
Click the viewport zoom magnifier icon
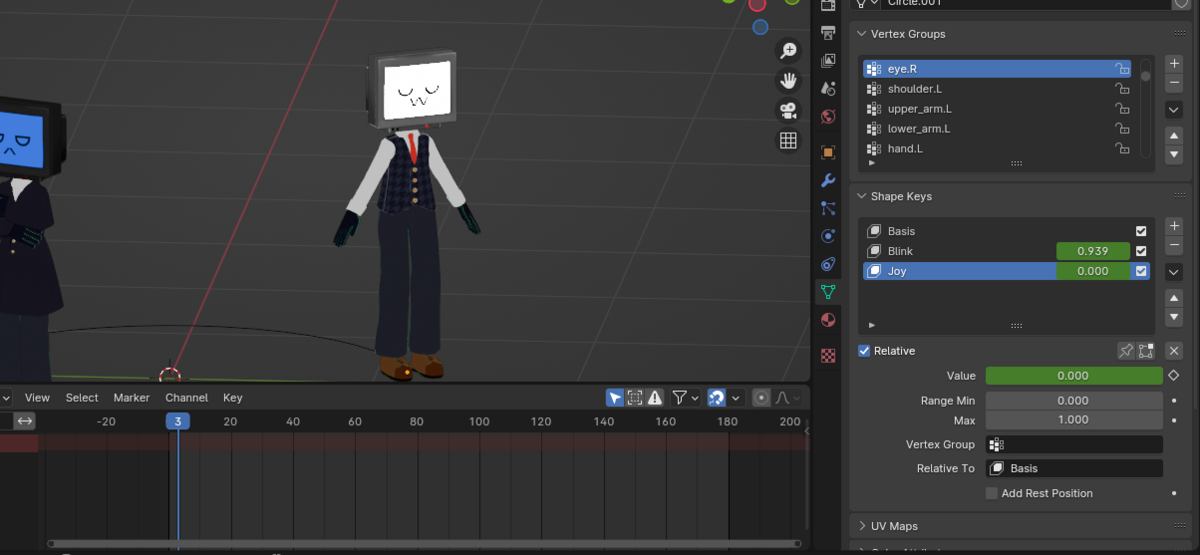pos(788,51)
